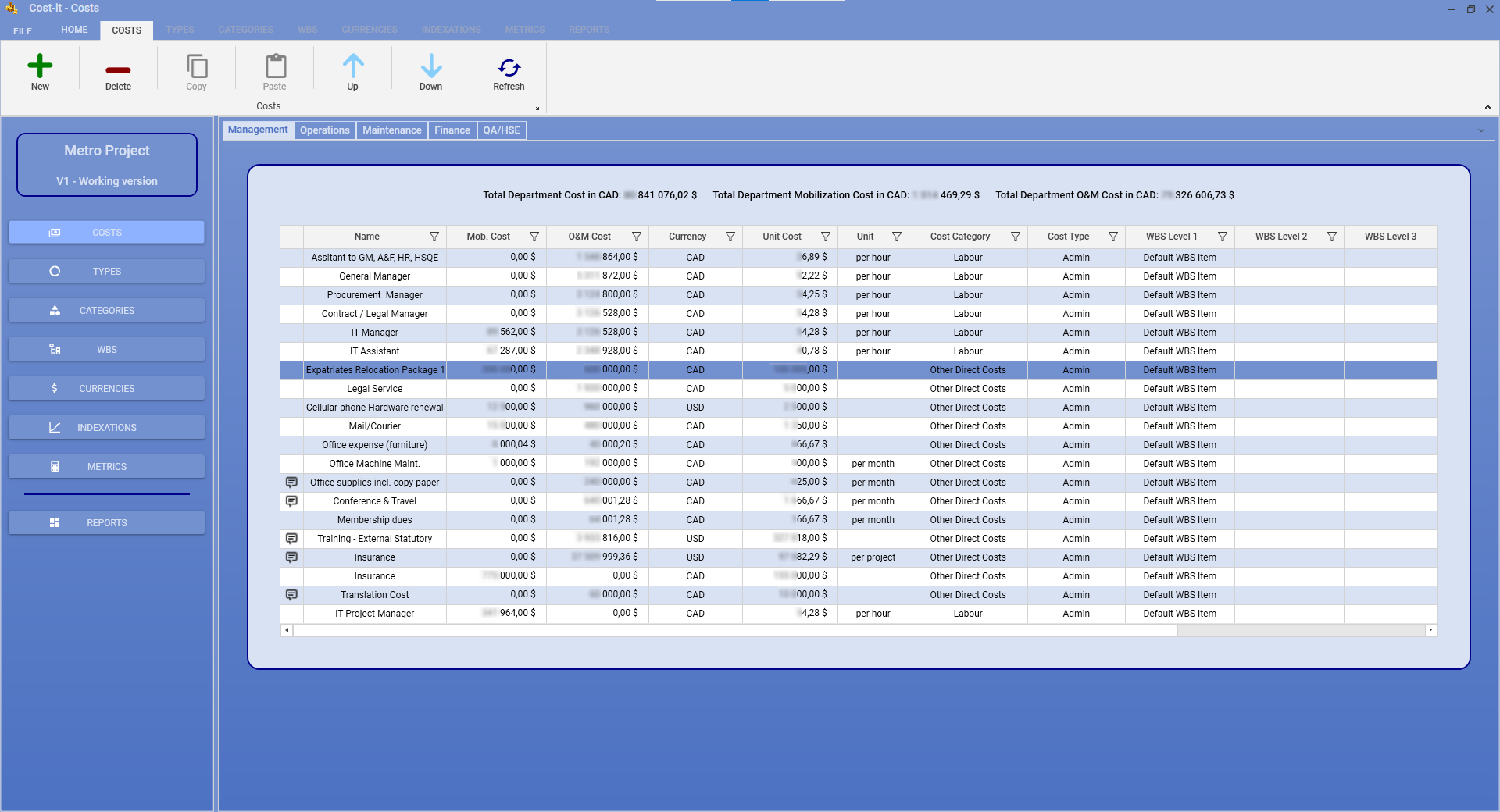Select the IT Assistant name cell
The width and height of the screenshot is (1500, 812).
click(375, 351)
